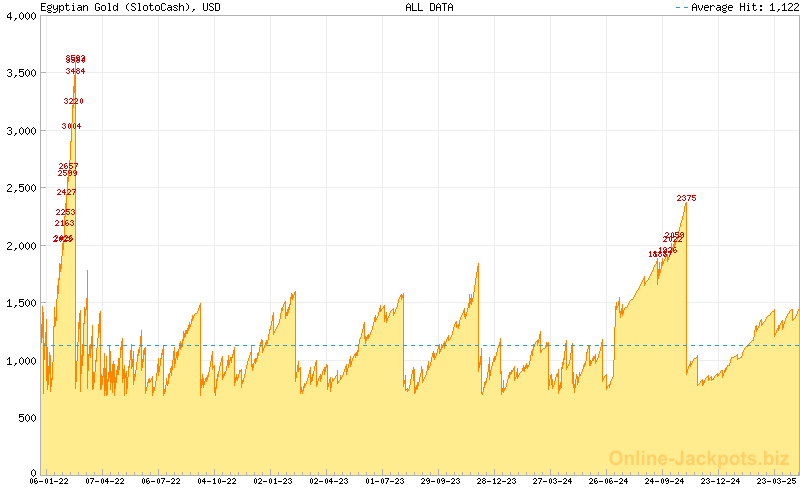Image resolution: width=800 pixels, height=490 pixels.
Task: Click the 29-09-23 date label
Action: click(x=439, y=481)
